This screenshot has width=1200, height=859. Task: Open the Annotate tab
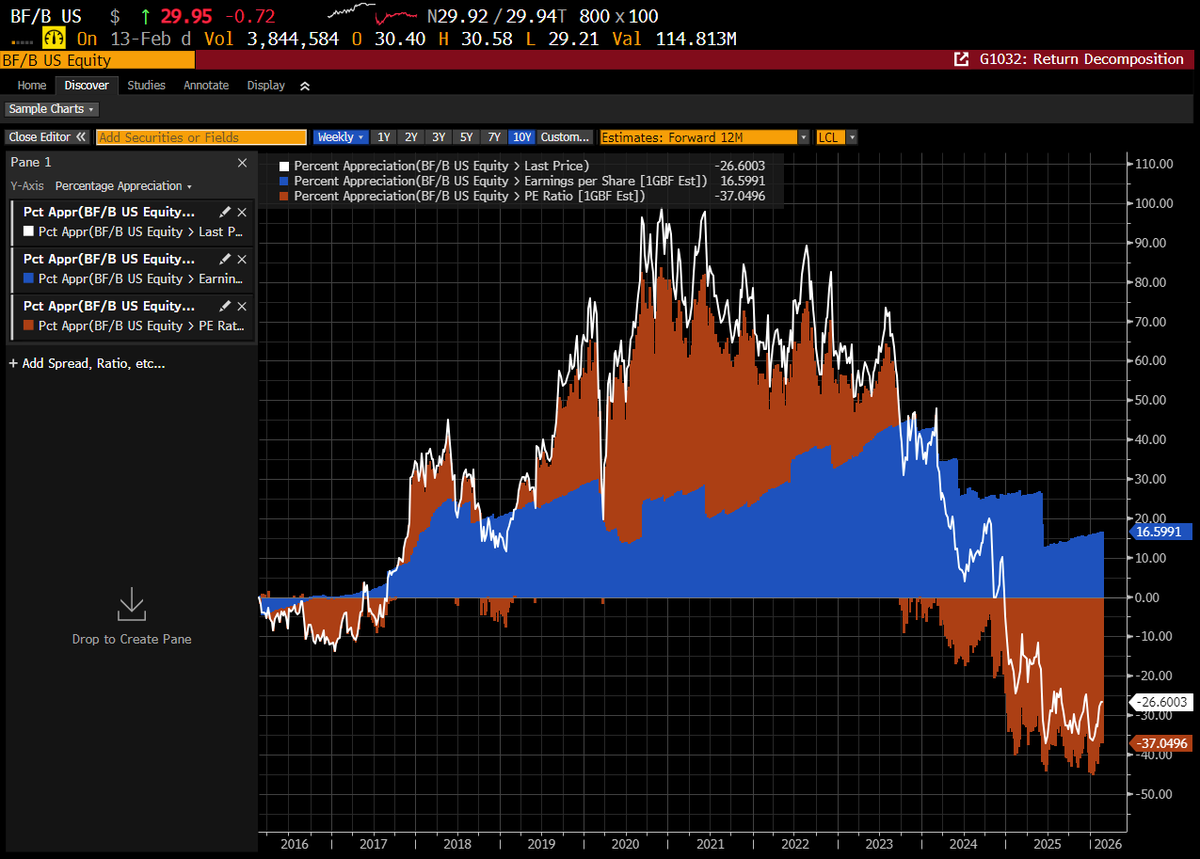[206, 86]
